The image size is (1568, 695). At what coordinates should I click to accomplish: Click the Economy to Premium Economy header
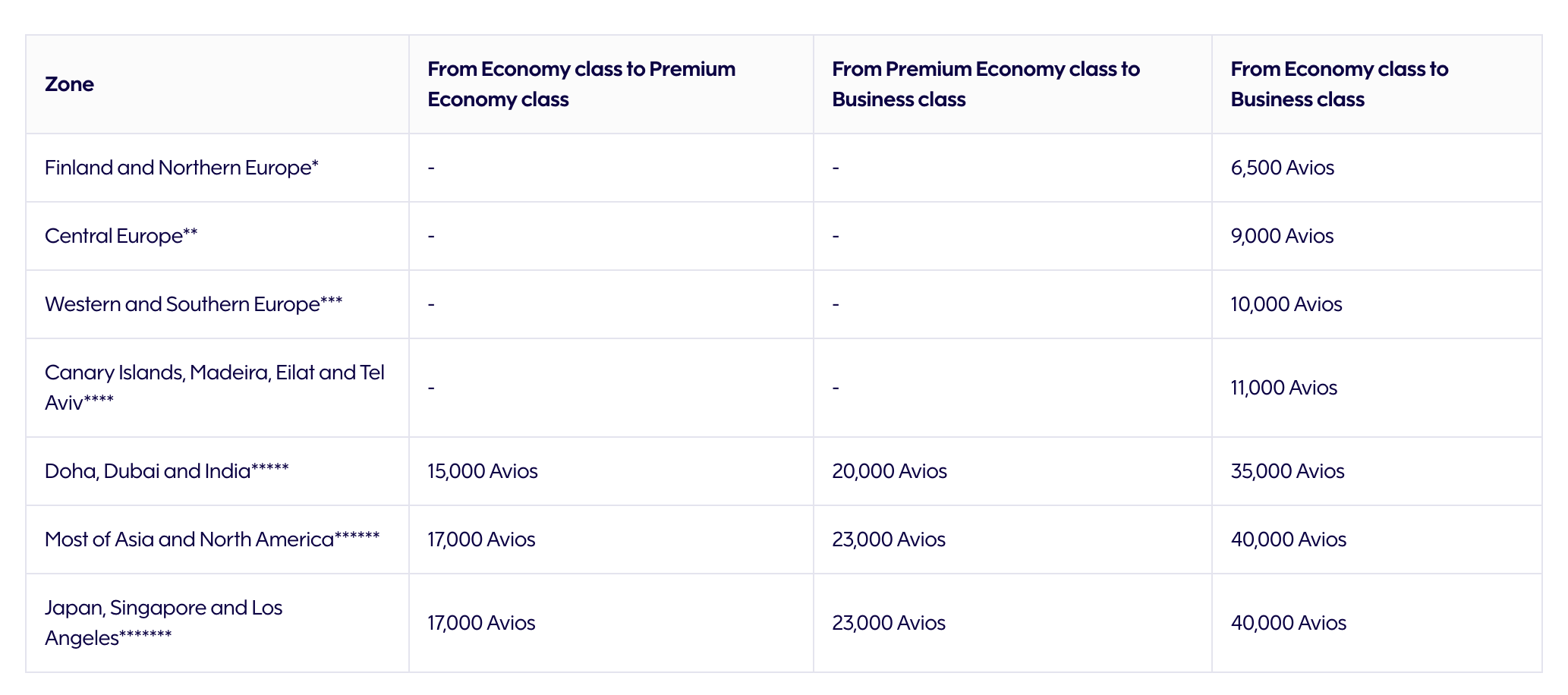coord(581,84)
